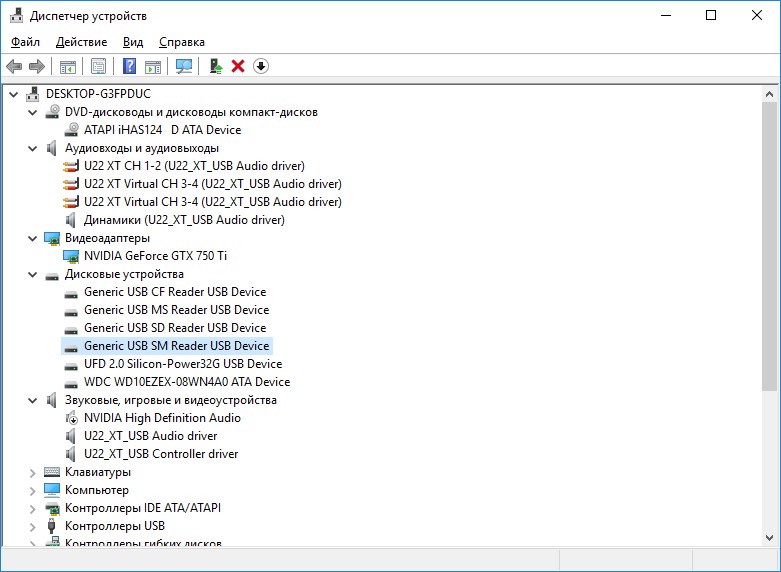Viewport: 781px width, 572px height.
Task: Click the vertical scrollbar down arrow
Action: pyautogui.click(x=769, y=537)
